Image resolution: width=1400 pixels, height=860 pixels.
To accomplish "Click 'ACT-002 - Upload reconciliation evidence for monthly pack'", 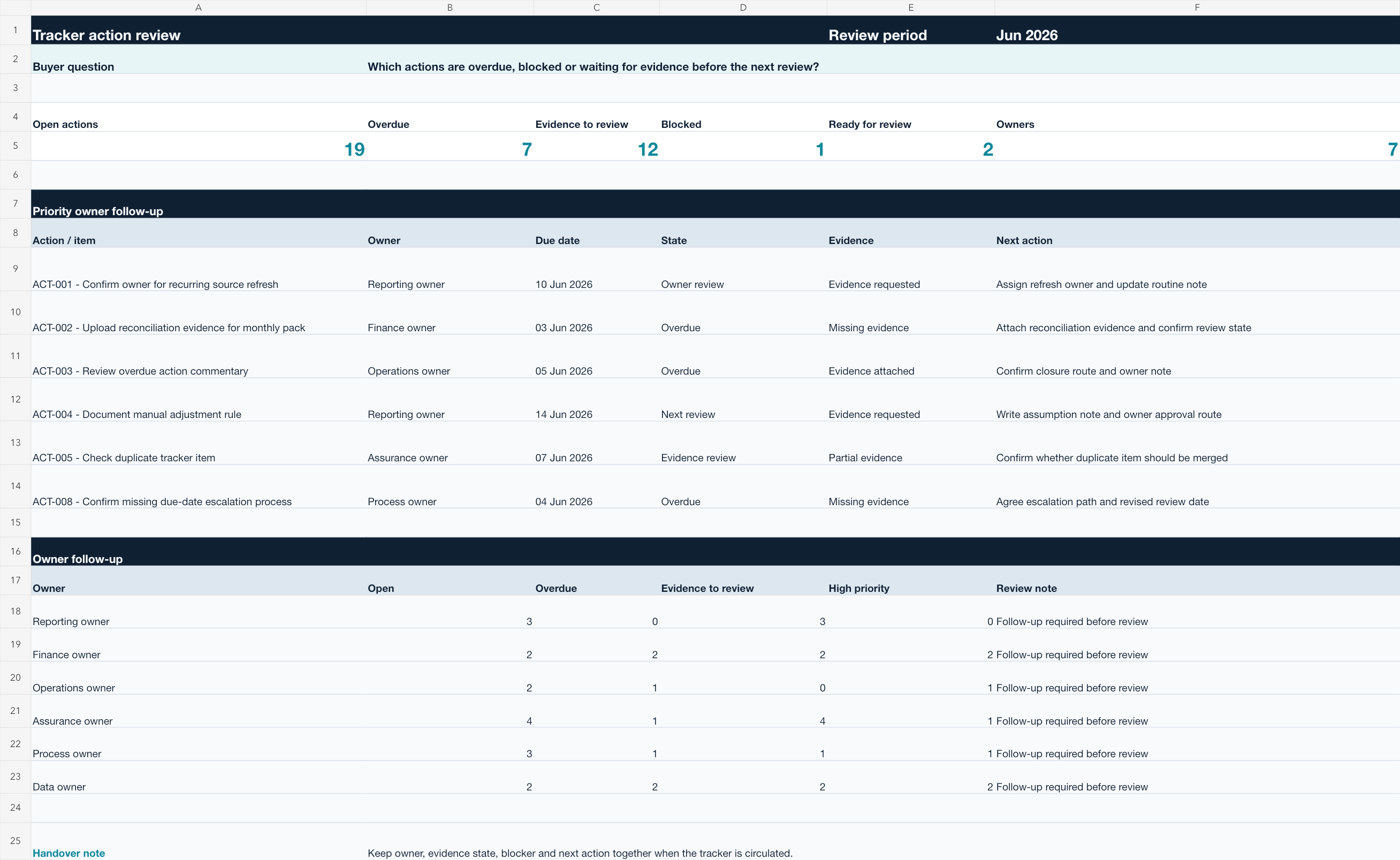I will [x=169, y=328].
